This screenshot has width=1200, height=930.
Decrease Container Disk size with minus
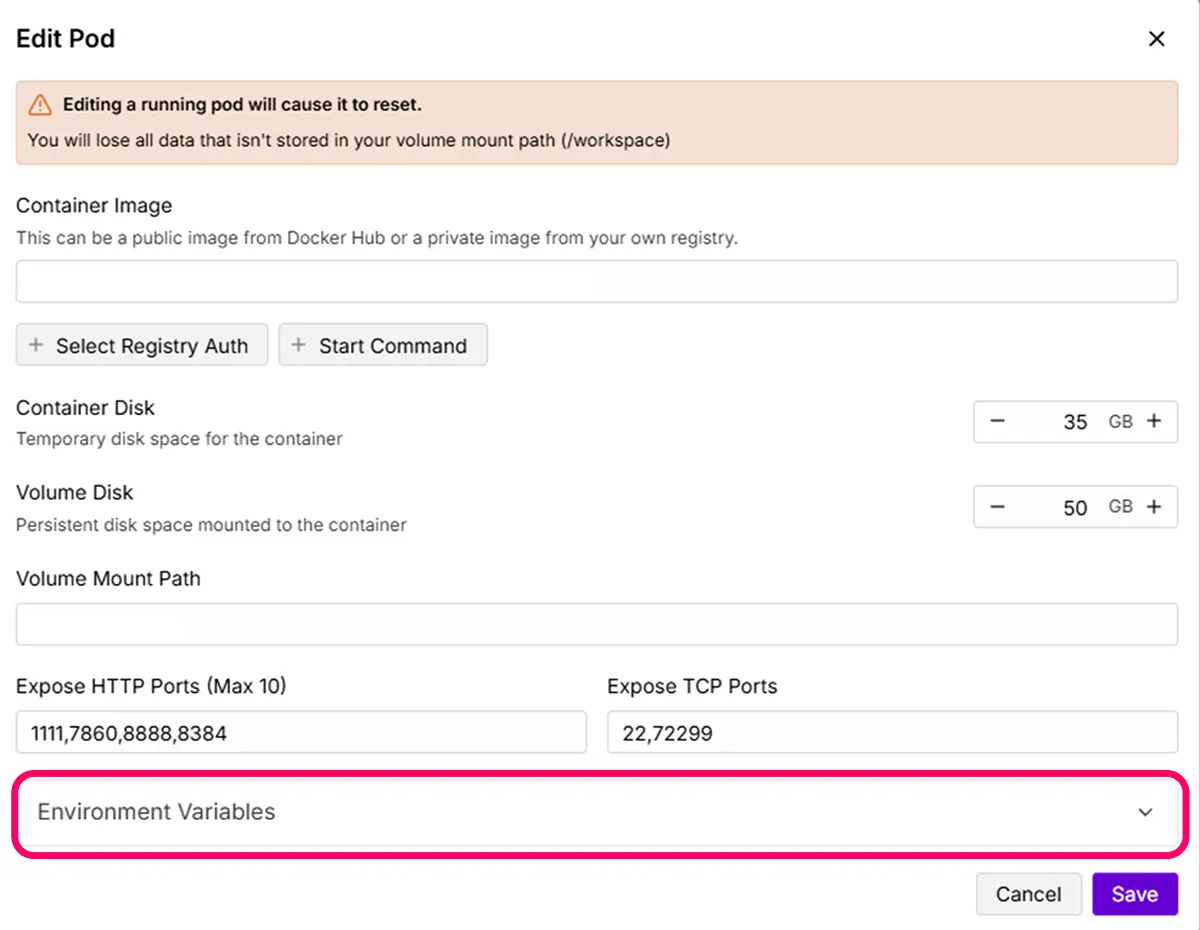click(997, 422)
